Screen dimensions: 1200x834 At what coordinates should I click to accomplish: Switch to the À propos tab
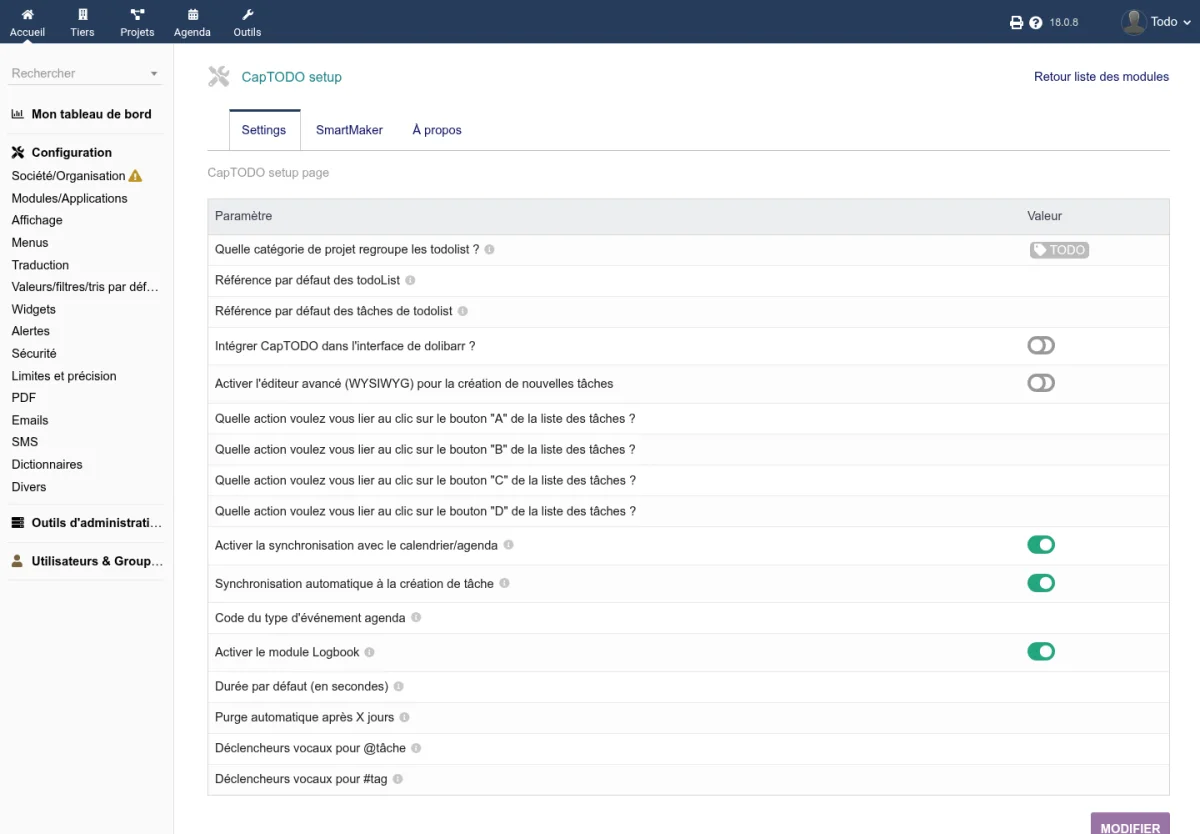[x=437, y=130]
